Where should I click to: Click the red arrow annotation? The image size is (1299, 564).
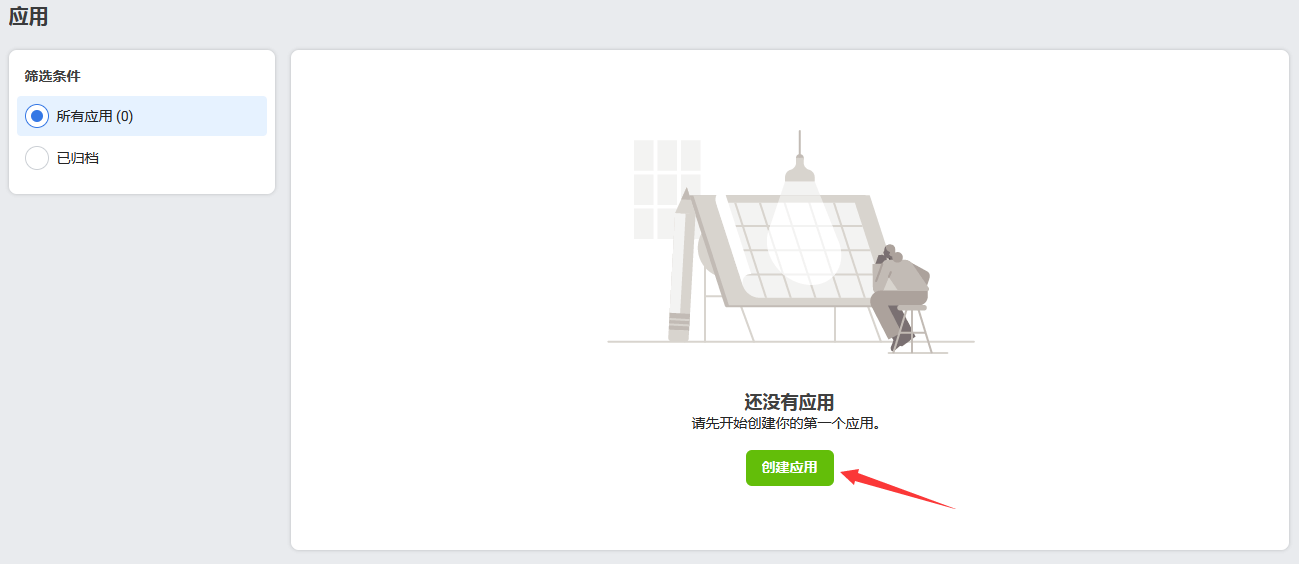(x=897, y=488)
